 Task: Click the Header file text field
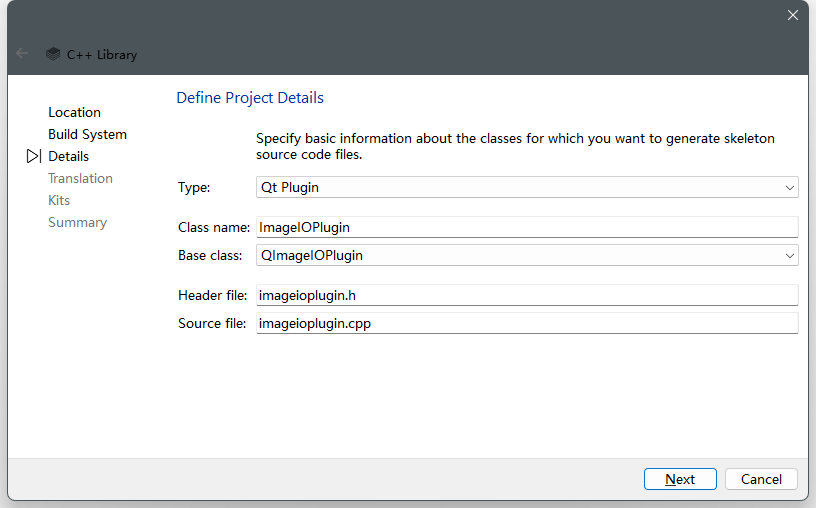pyautogui.click(x=527, y=295)
